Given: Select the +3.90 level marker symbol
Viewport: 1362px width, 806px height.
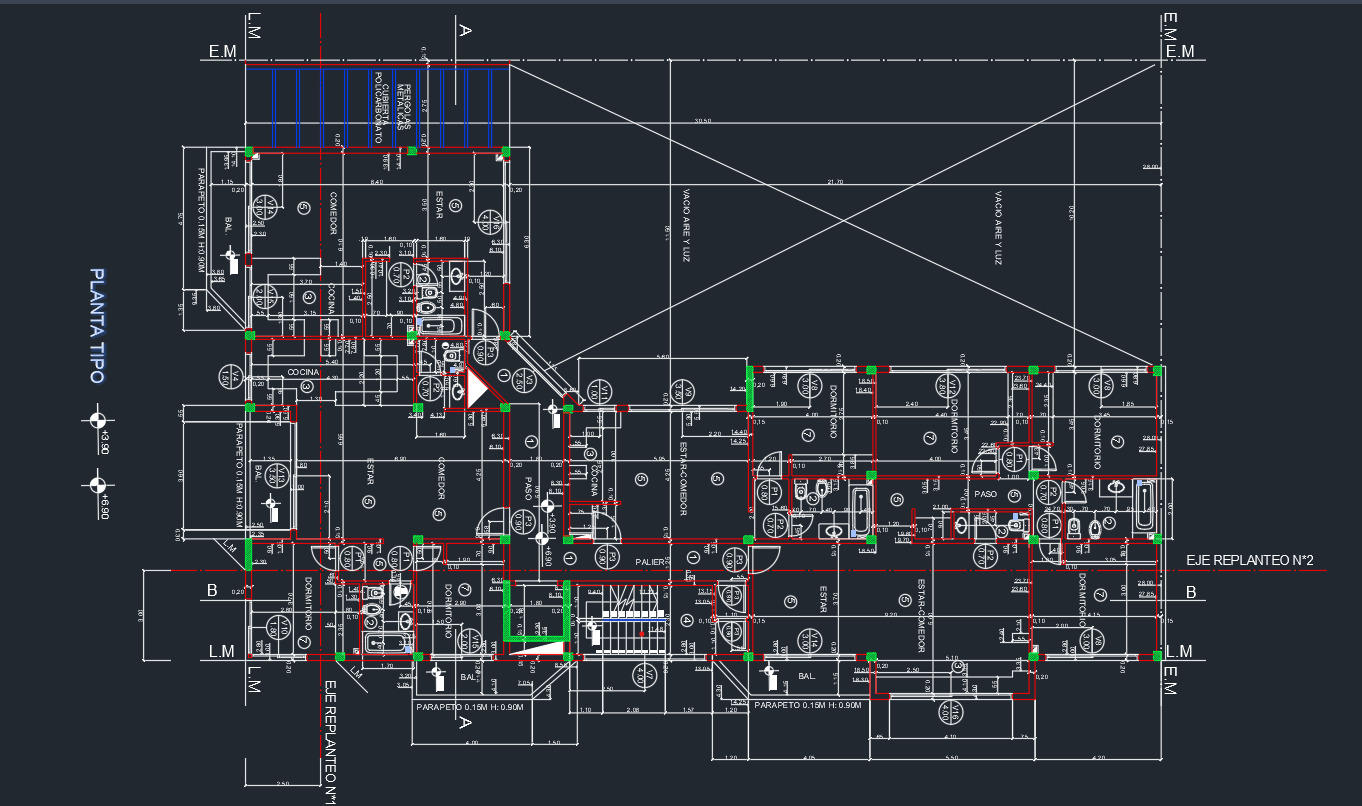Looking at the screenshot, I should tap(98, 418).
